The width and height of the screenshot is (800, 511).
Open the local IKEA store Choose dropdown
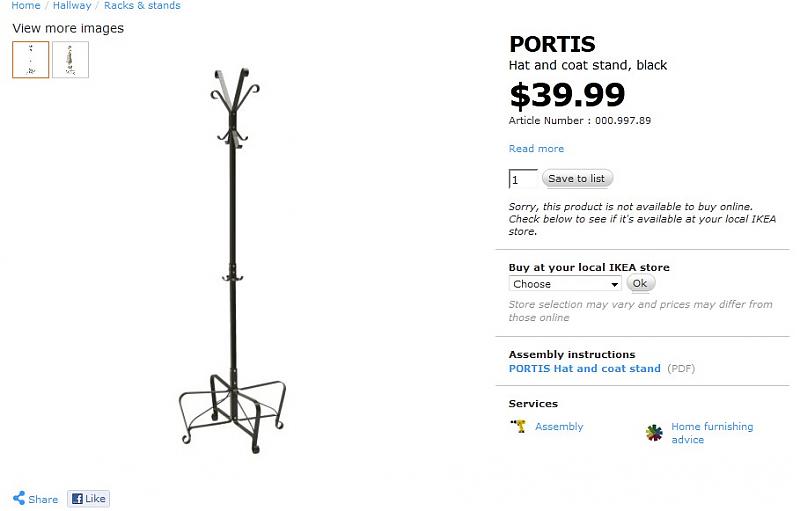565,284
